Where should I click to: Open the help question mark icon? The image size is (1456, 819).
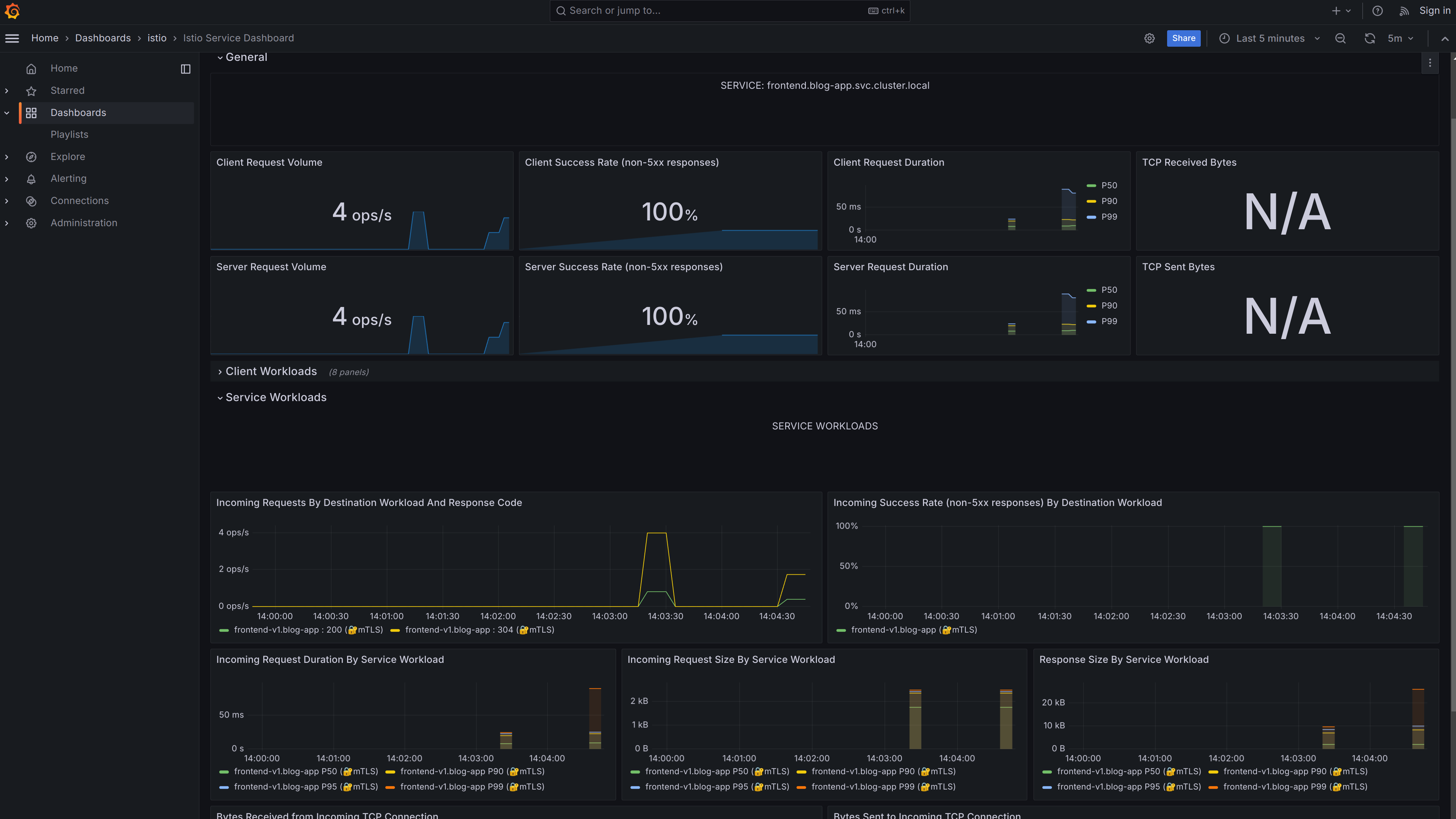click(1378, 11)
